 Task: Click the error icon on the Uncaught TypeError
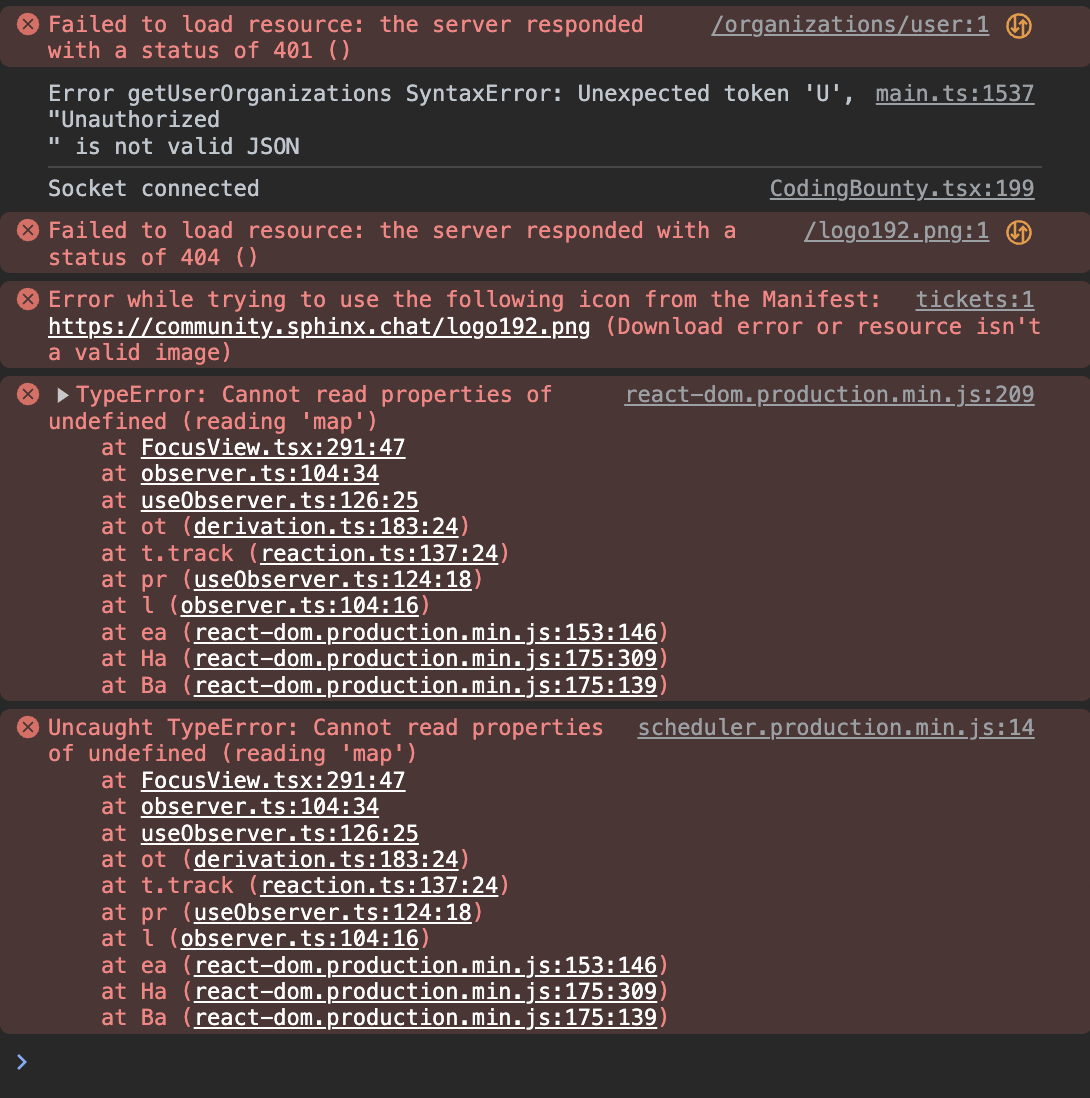coord(25,727)
